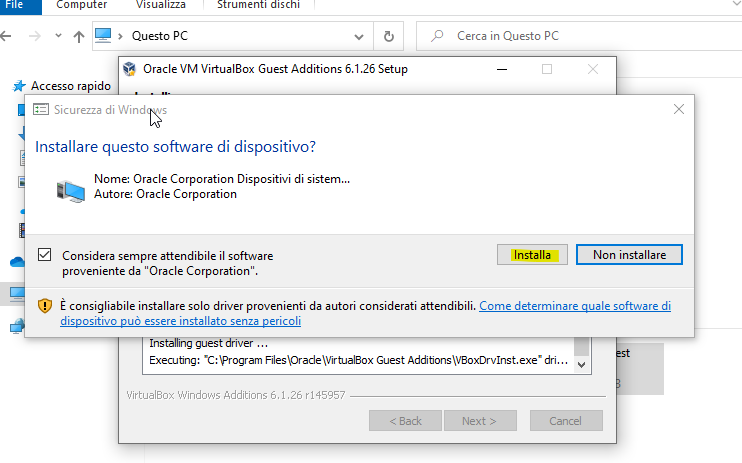
Task: Click the Installa button
Action: [532, 255]
